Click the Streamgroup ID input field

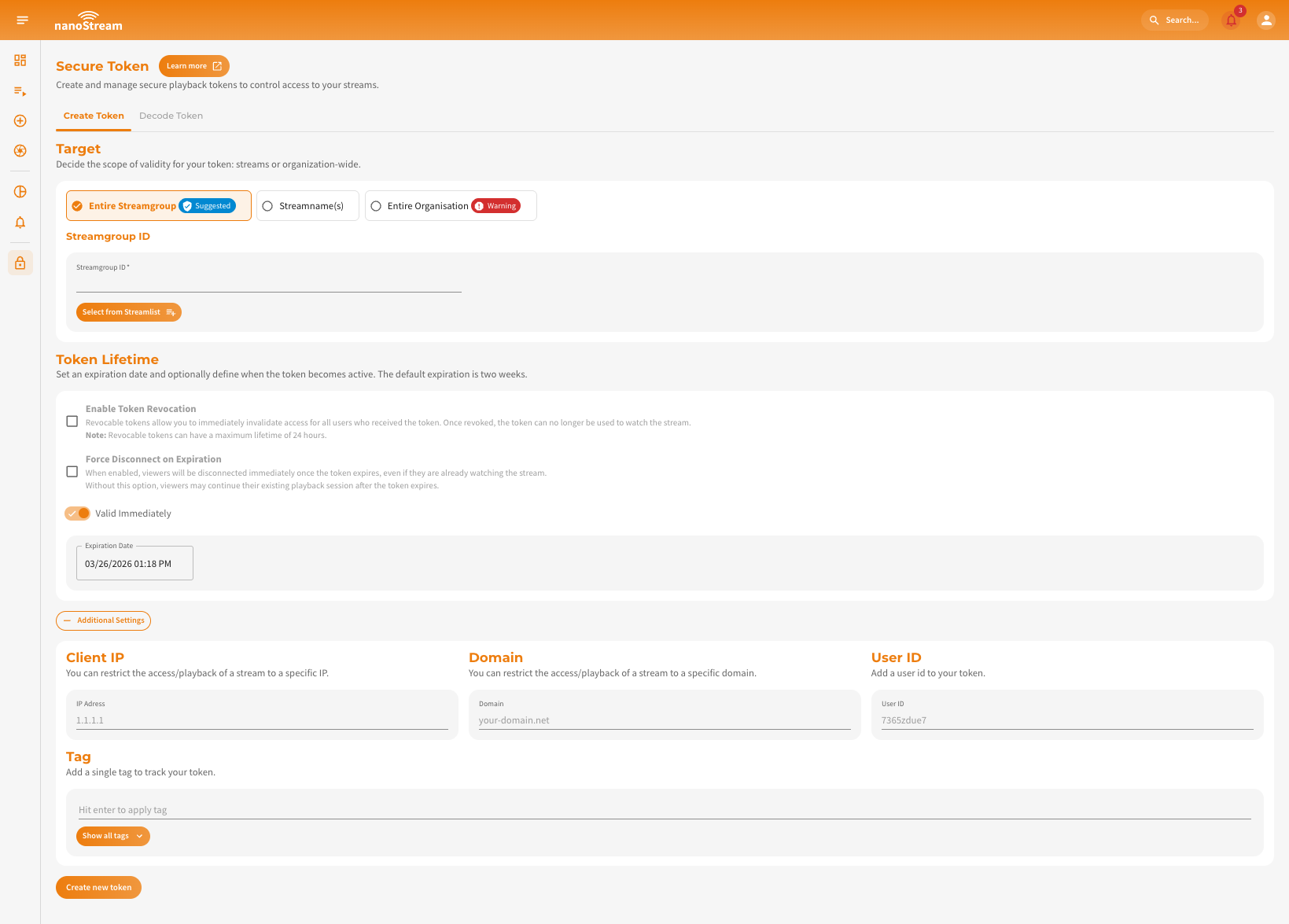tap(268, 285)
